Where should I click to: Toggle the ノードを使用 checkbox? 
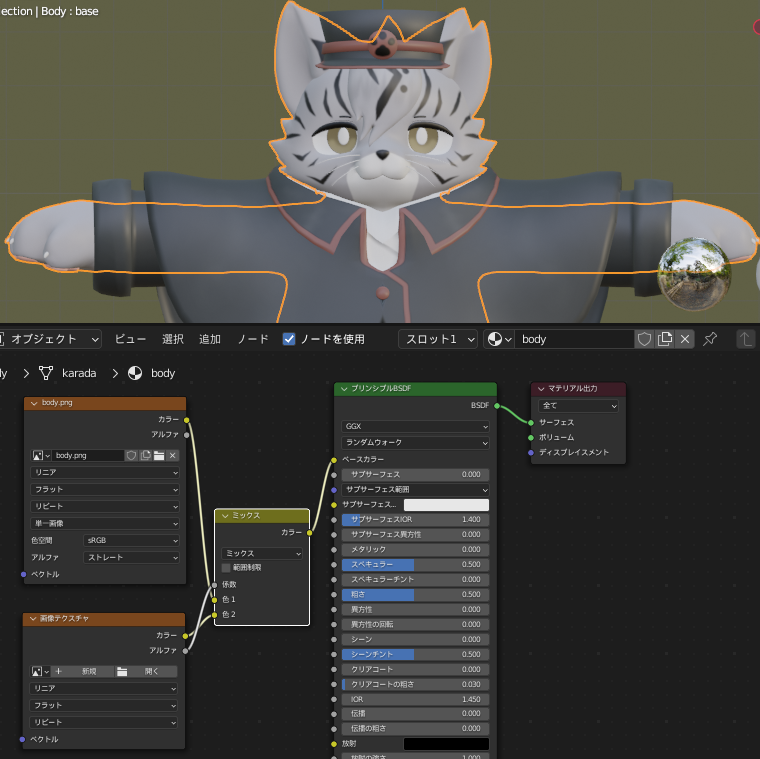[289, 339]
